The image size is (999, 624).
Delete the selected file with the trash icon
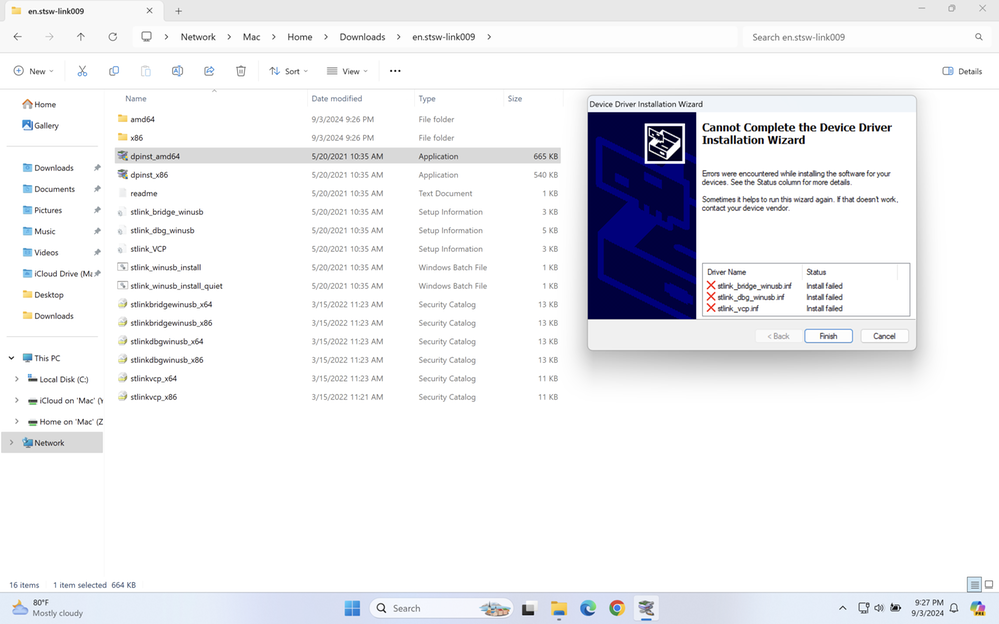tap(240, 71)
